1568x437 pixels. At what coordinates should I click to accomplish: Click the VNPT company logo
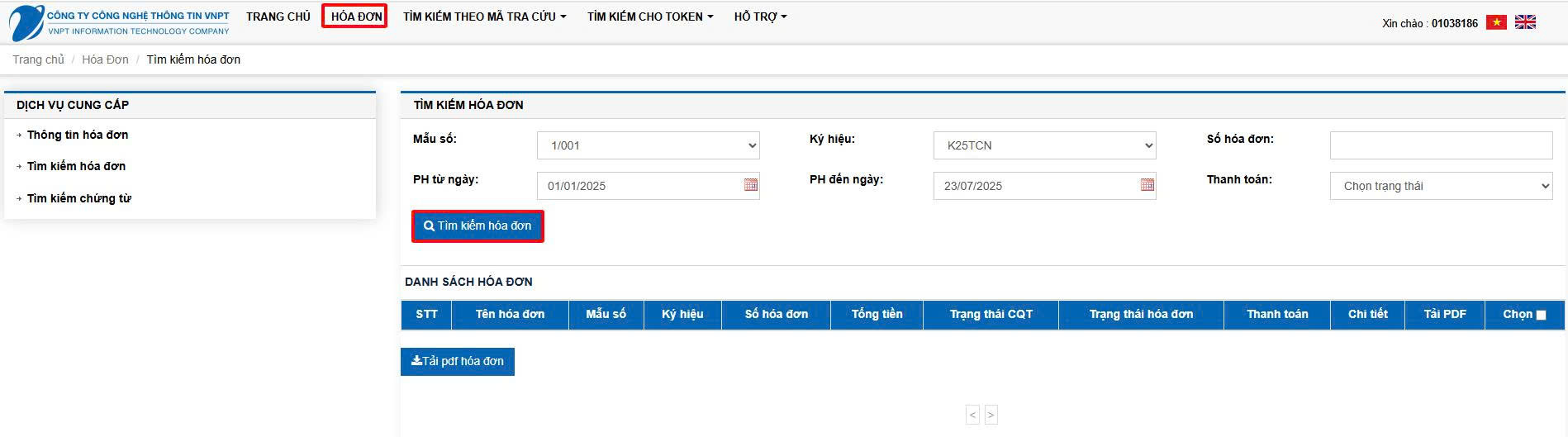pyautogui.click(x=120, y=22)
